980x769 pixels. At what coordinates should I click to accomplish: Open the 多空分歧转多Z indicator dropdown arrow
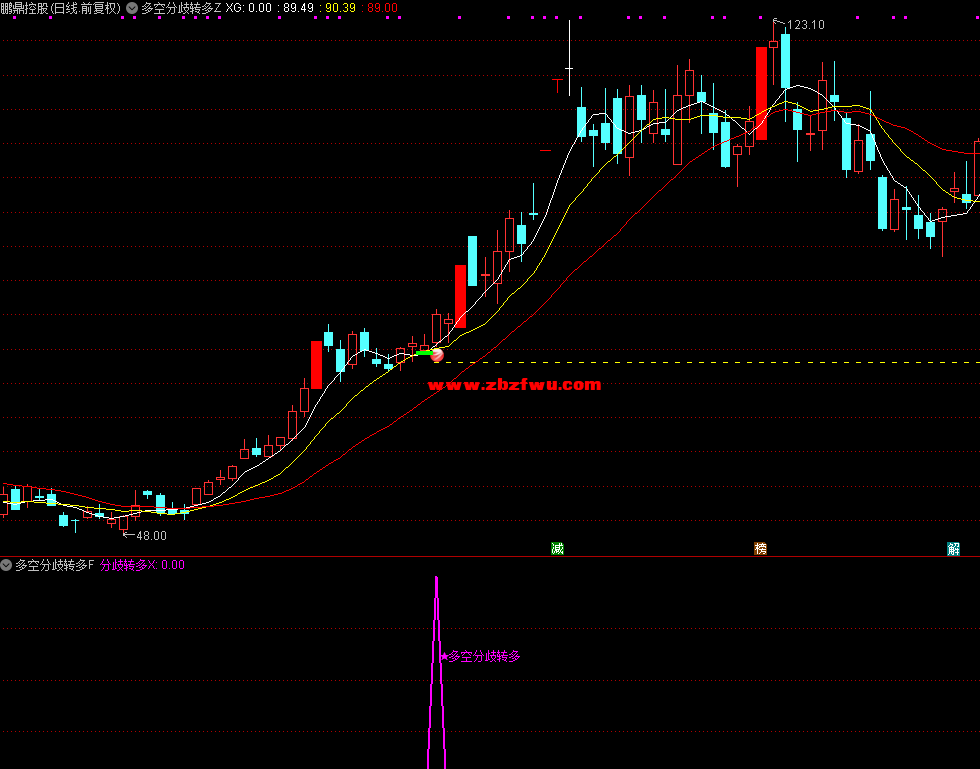pyautogui.click(x=132, y=8)
